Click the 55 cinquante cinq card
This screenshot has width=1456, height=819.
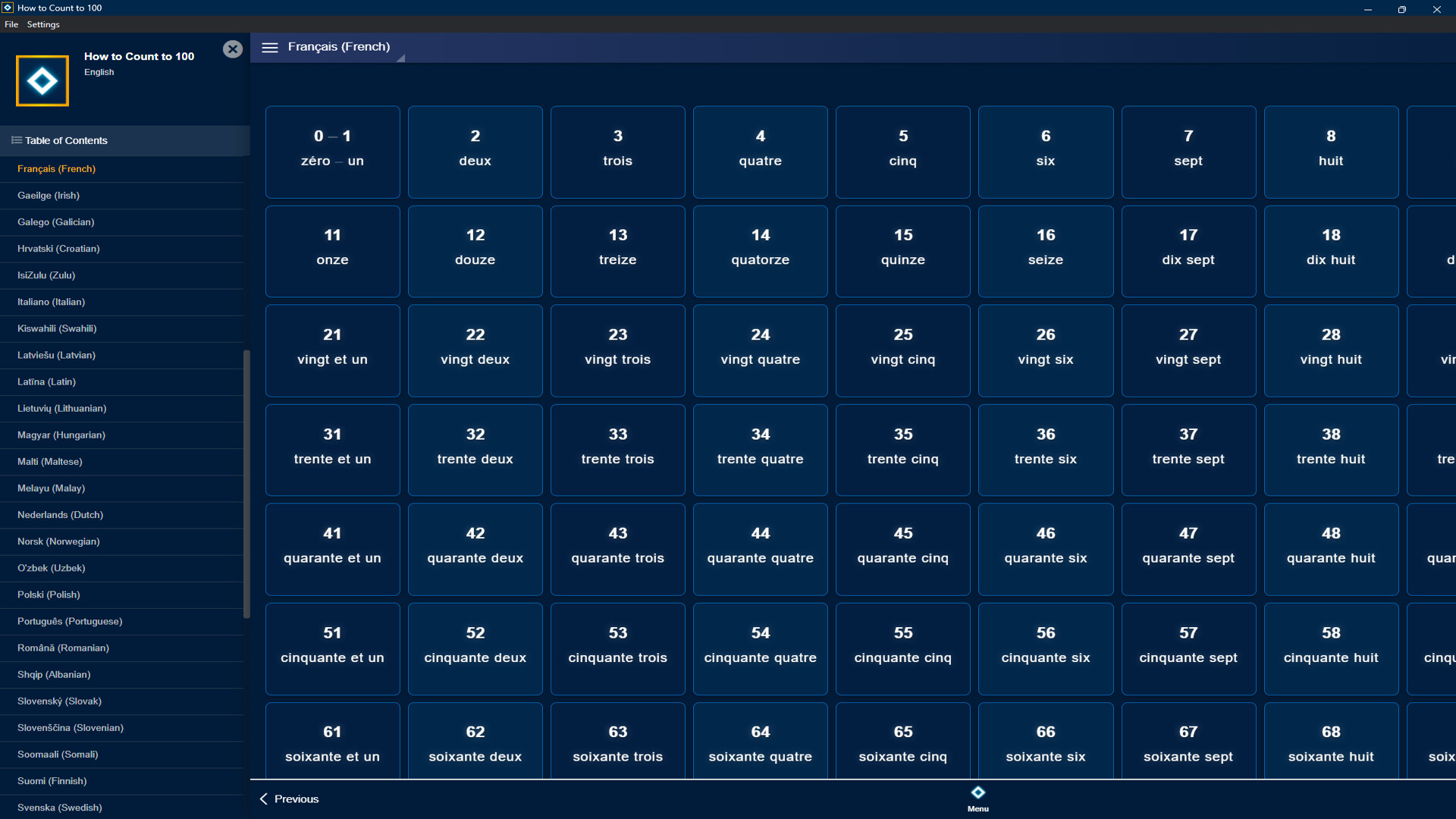click(x=902, y=648)
